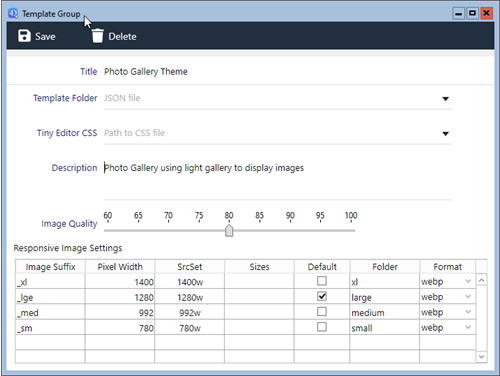Open Format dropdown for the small row
Viewport: 500px width, 376px height.
pyautogui.click(x=468, y=327)
